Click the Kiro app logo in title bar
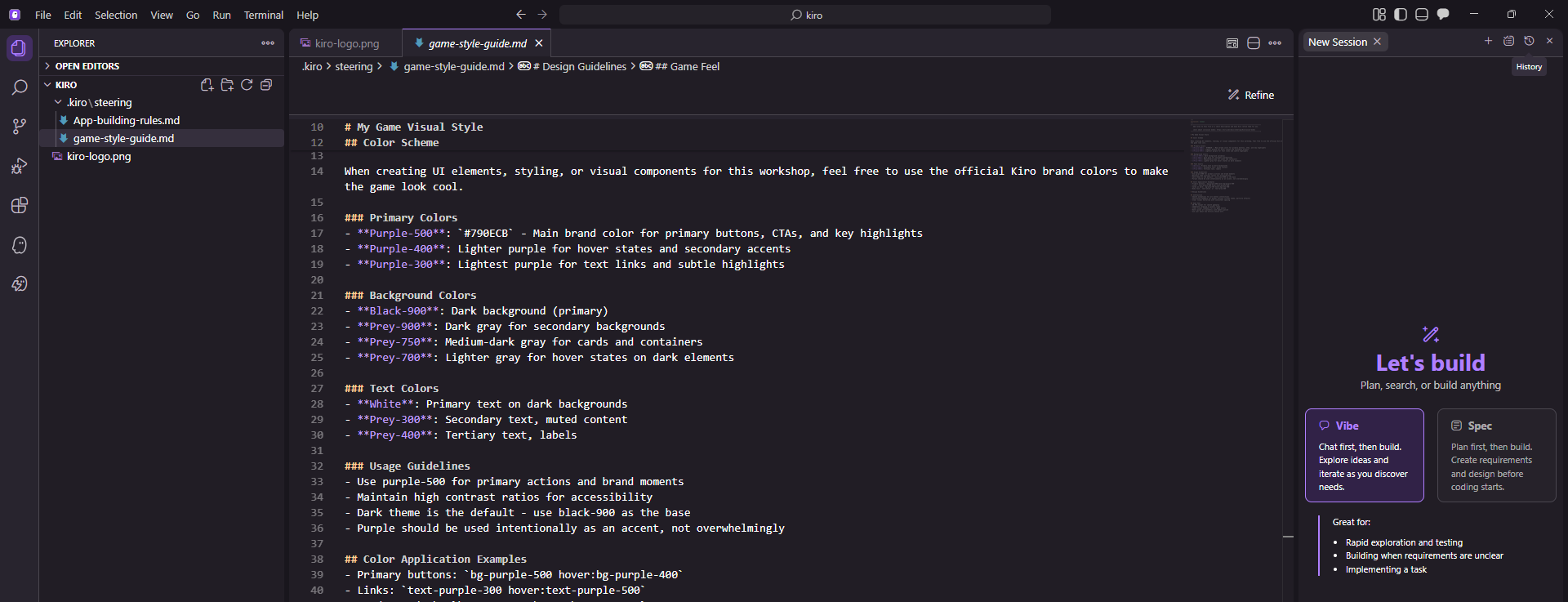1568x602 pixels. pyautogui.click(x=15, y=15)
